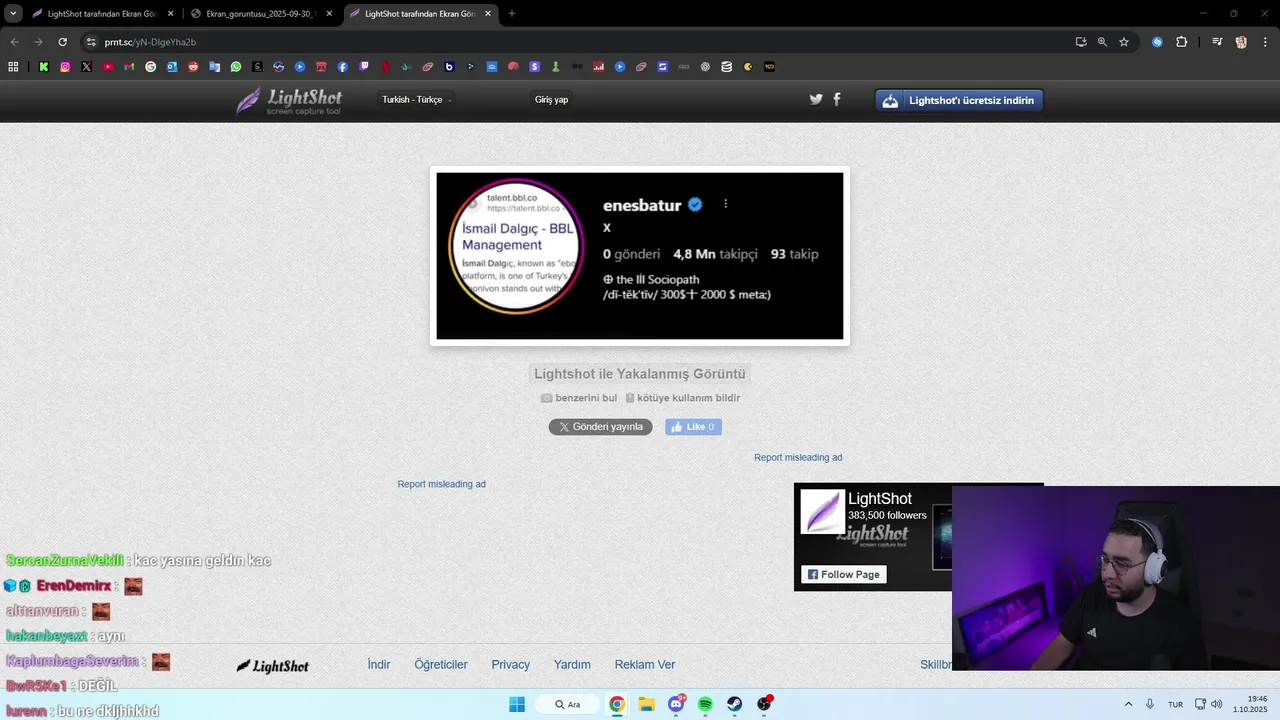
Task: Reload the page
Action: [62, 42]
